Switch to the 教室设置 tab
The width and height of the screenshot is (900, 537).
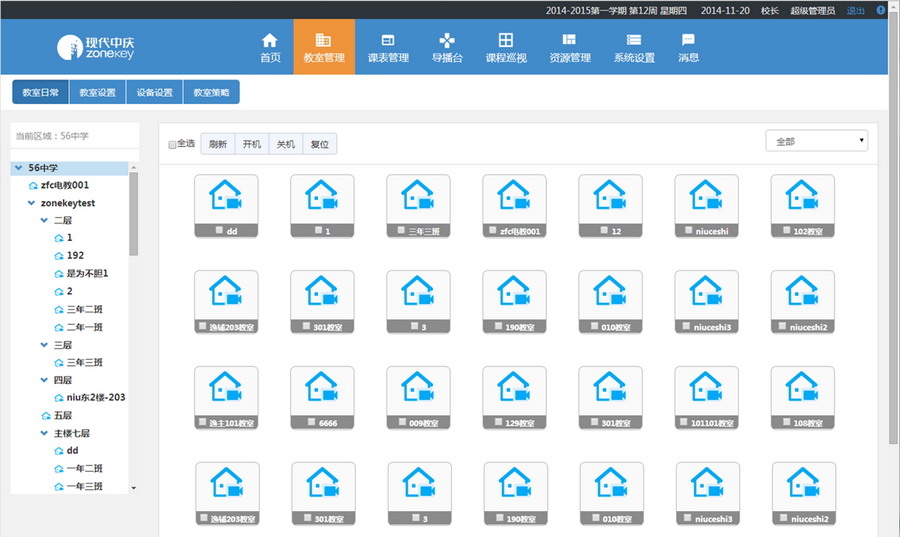click(x=97, y=93)
